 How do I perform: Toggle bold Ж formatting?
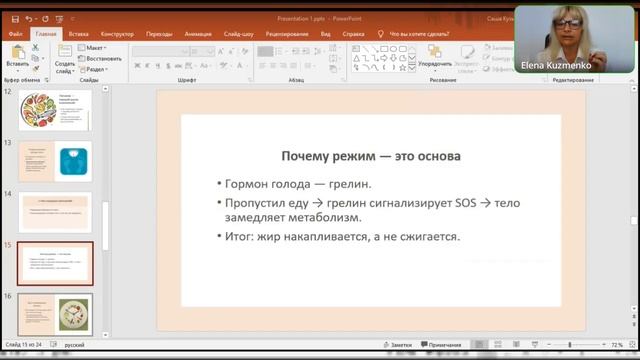(138, 66)
